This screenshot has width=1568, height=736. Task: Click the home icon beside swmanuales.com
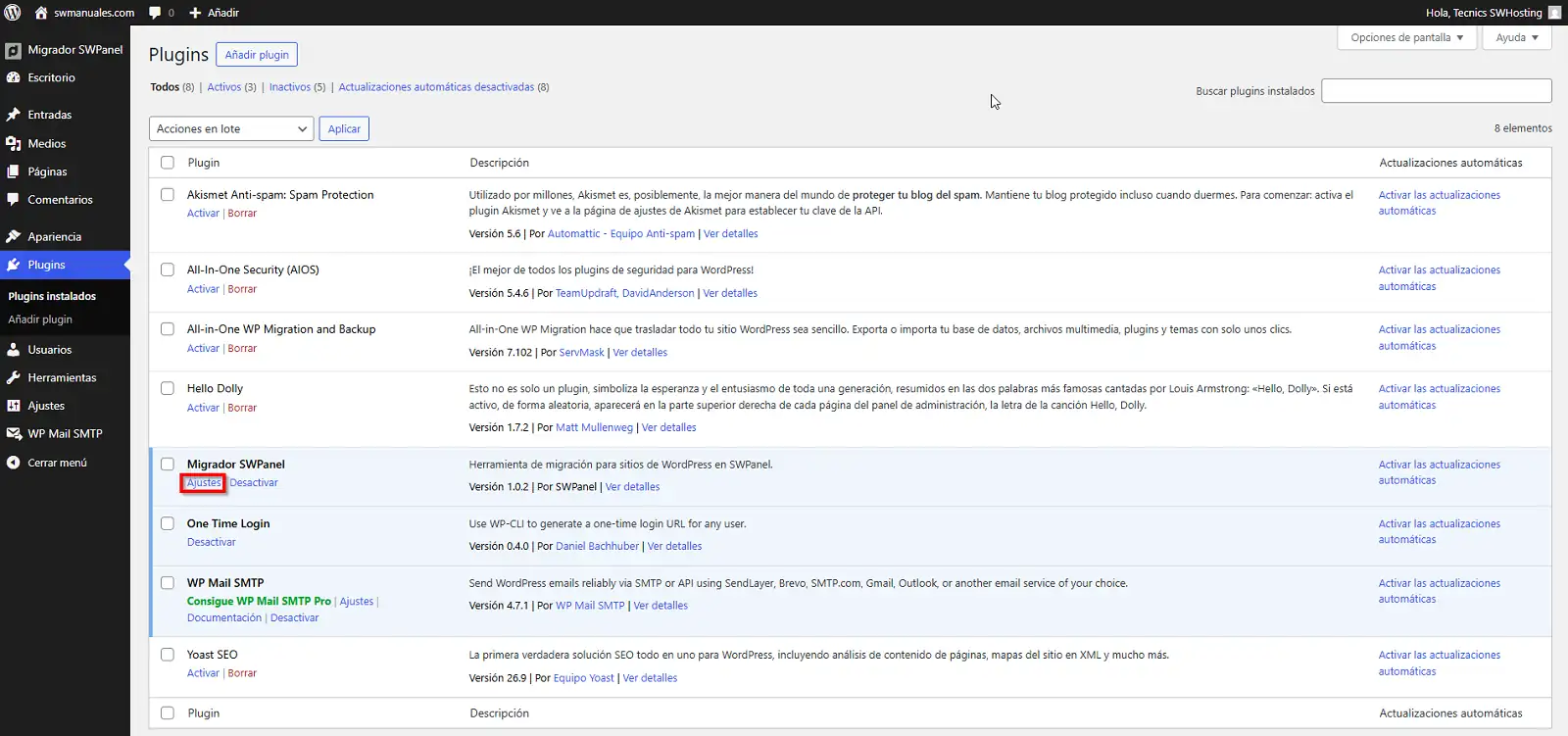click(41, 13)
